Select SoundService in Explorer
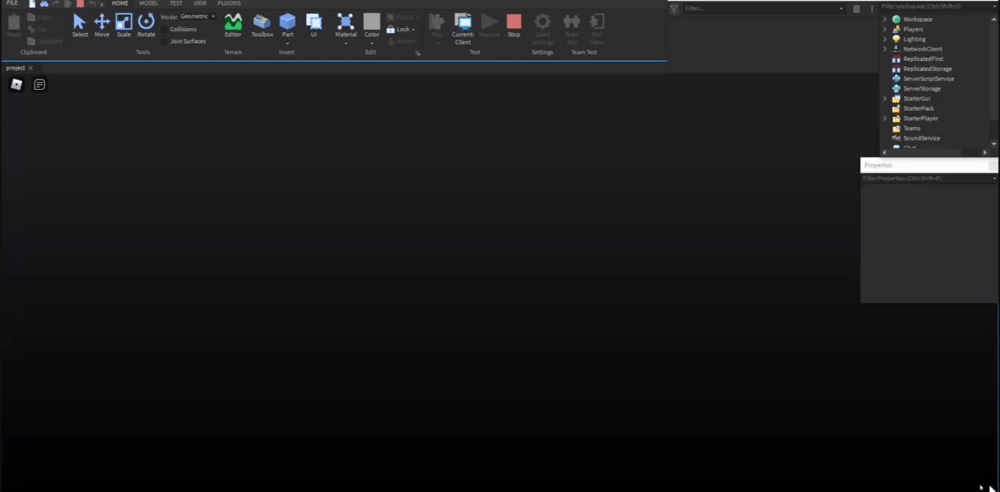 922,138
